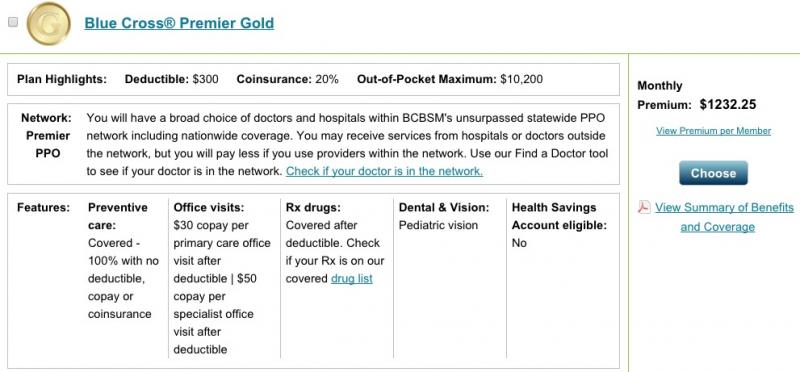Click the Rx drugs feature heading

[x=313, y=208]
